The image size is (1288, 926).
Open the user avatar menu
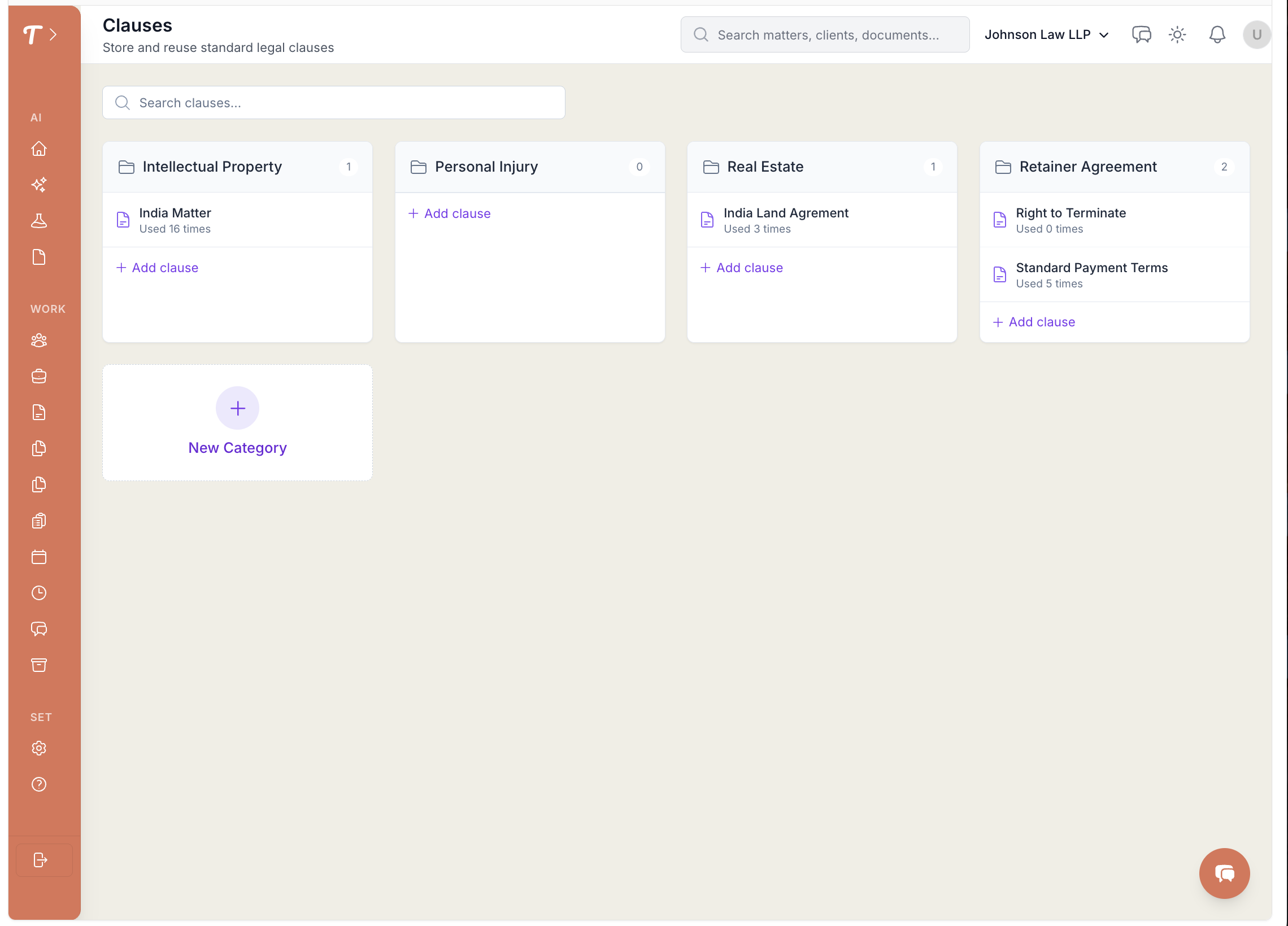[x=1256, y=34]
